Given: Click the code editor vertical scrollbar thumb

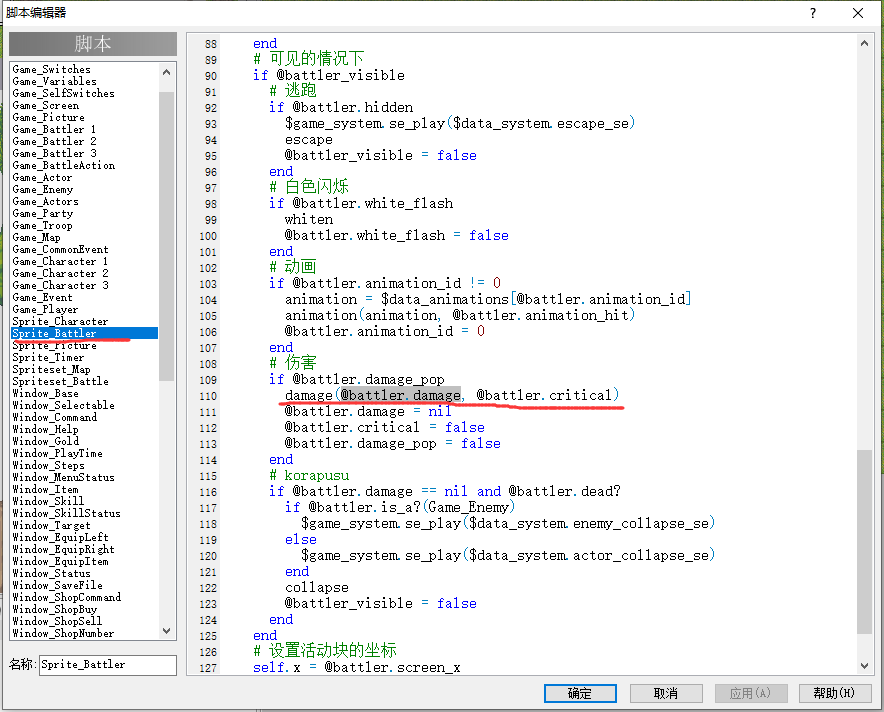Looking at the screenshot, I should (864, 541).
